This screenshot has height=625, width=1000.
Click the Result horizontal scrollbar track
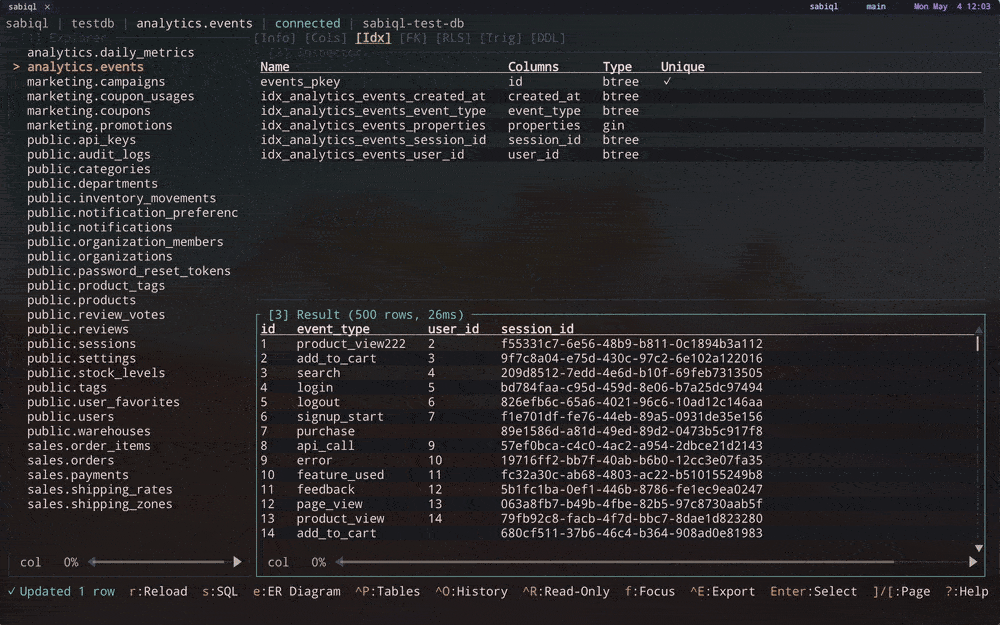(x=656, y=562)
